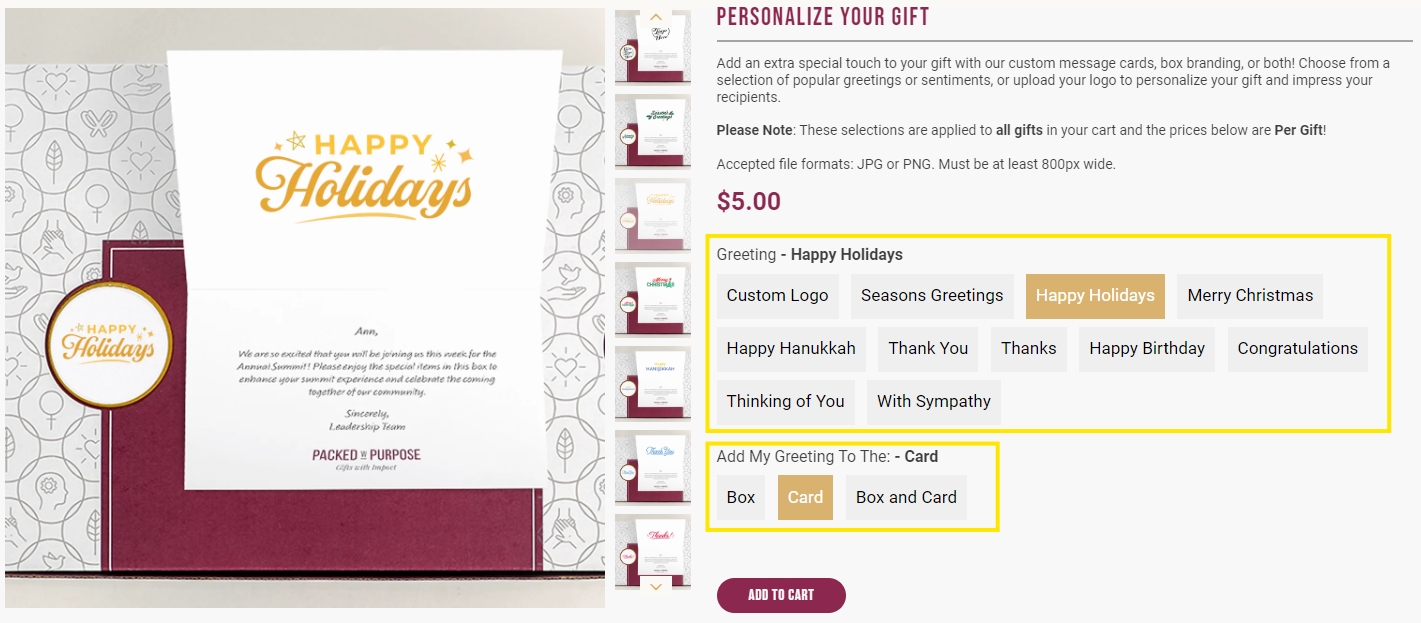Select the Custom Logo greeting option

click(778, 296)
